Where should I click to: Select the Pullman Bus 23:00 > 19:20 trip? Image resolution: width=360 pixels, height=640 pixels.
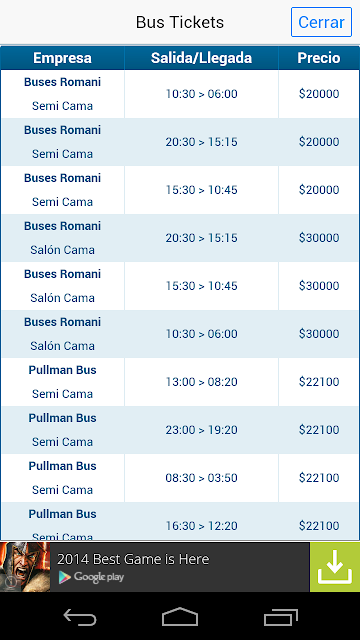[x=180, y=430]
